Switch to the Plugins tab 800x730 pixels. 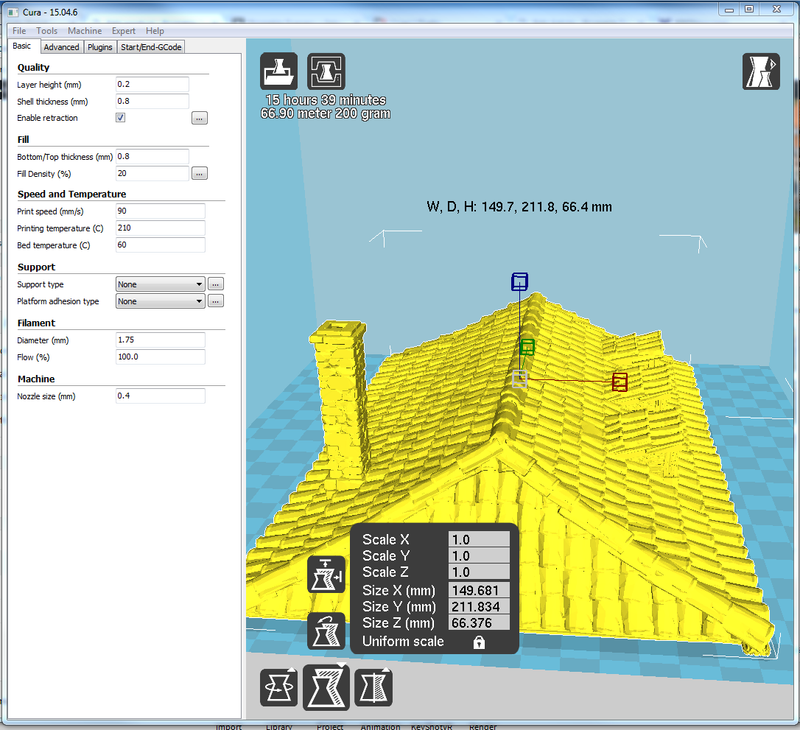pyautogui.click(x=99, y=47)
